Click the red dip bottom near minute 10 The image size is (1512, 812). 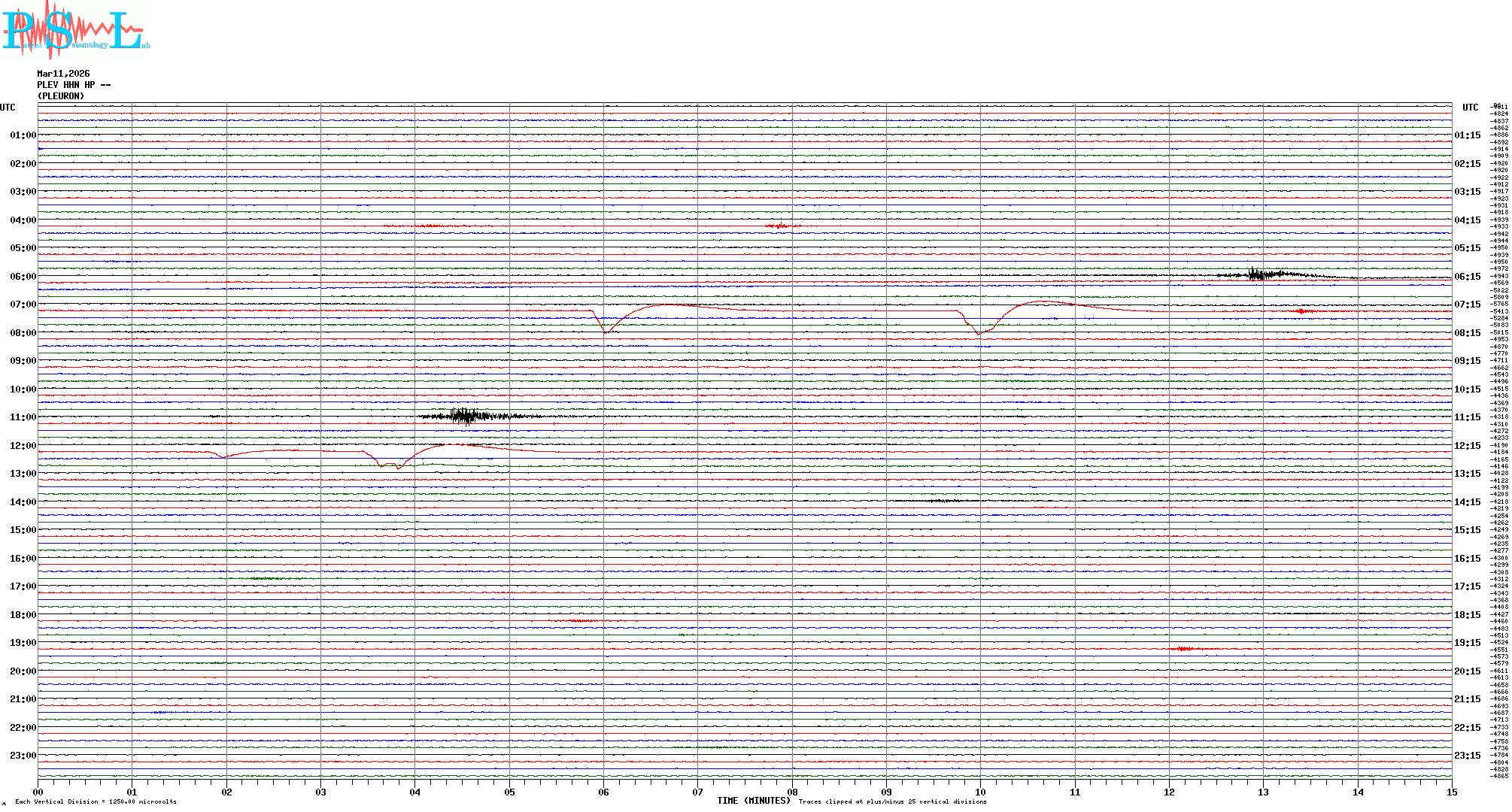click(979, 333)
